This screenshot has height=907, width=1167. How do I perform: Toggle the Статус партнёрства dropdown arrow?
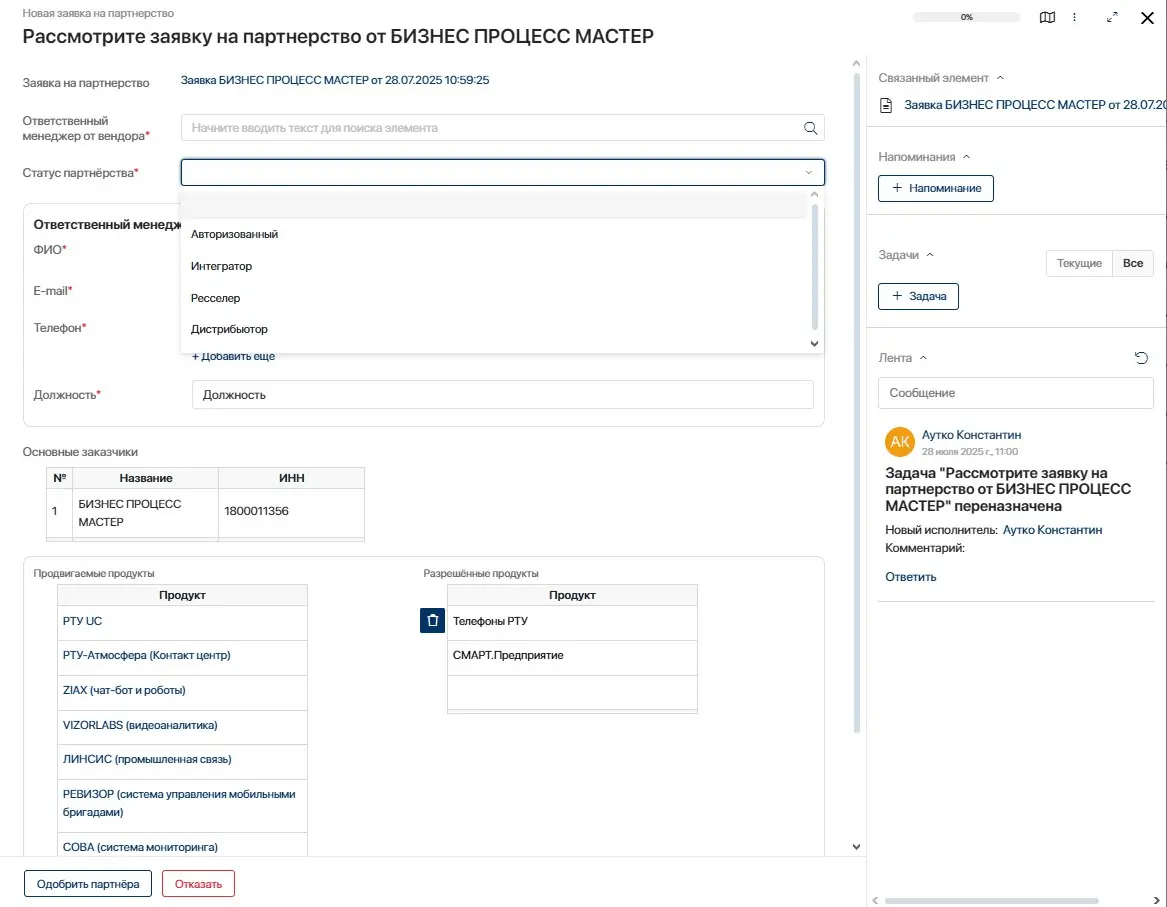click(808, 173)
